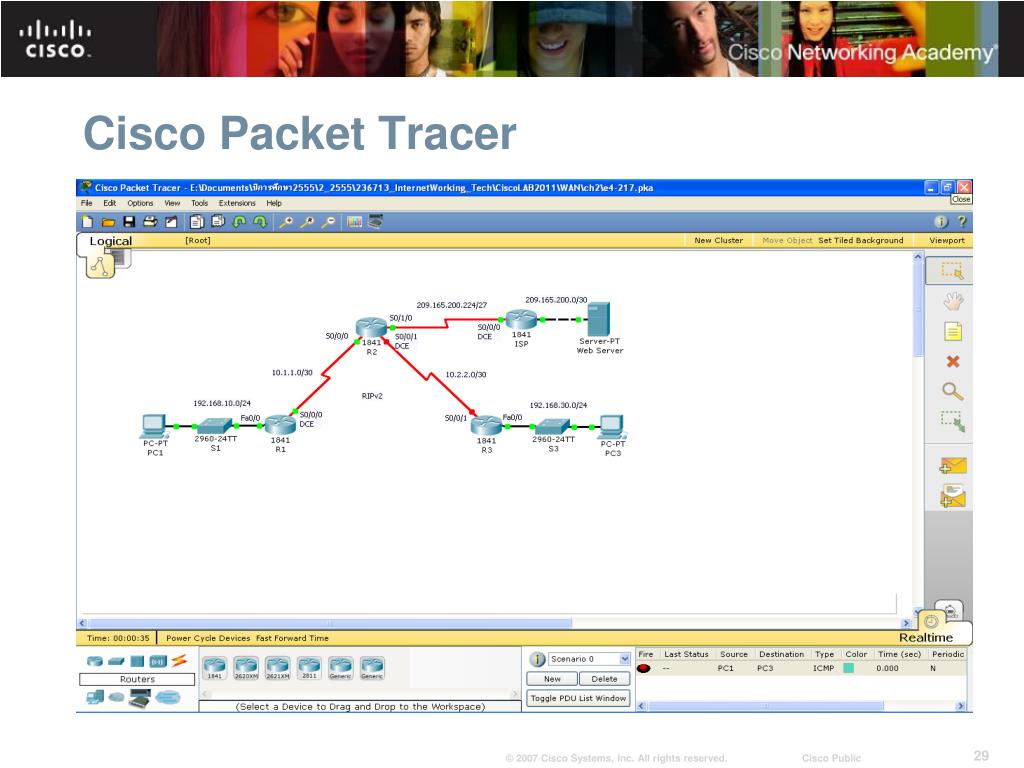Click the New scenario button
This screenshot has height=768, width=1024.
pyautogui.click(x=552, y=679)
